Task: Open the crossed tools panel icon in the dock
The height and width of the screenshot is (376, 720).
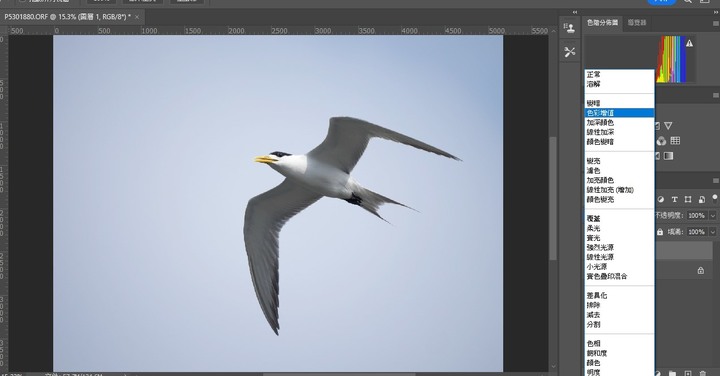Action: [x=570, y=52]
